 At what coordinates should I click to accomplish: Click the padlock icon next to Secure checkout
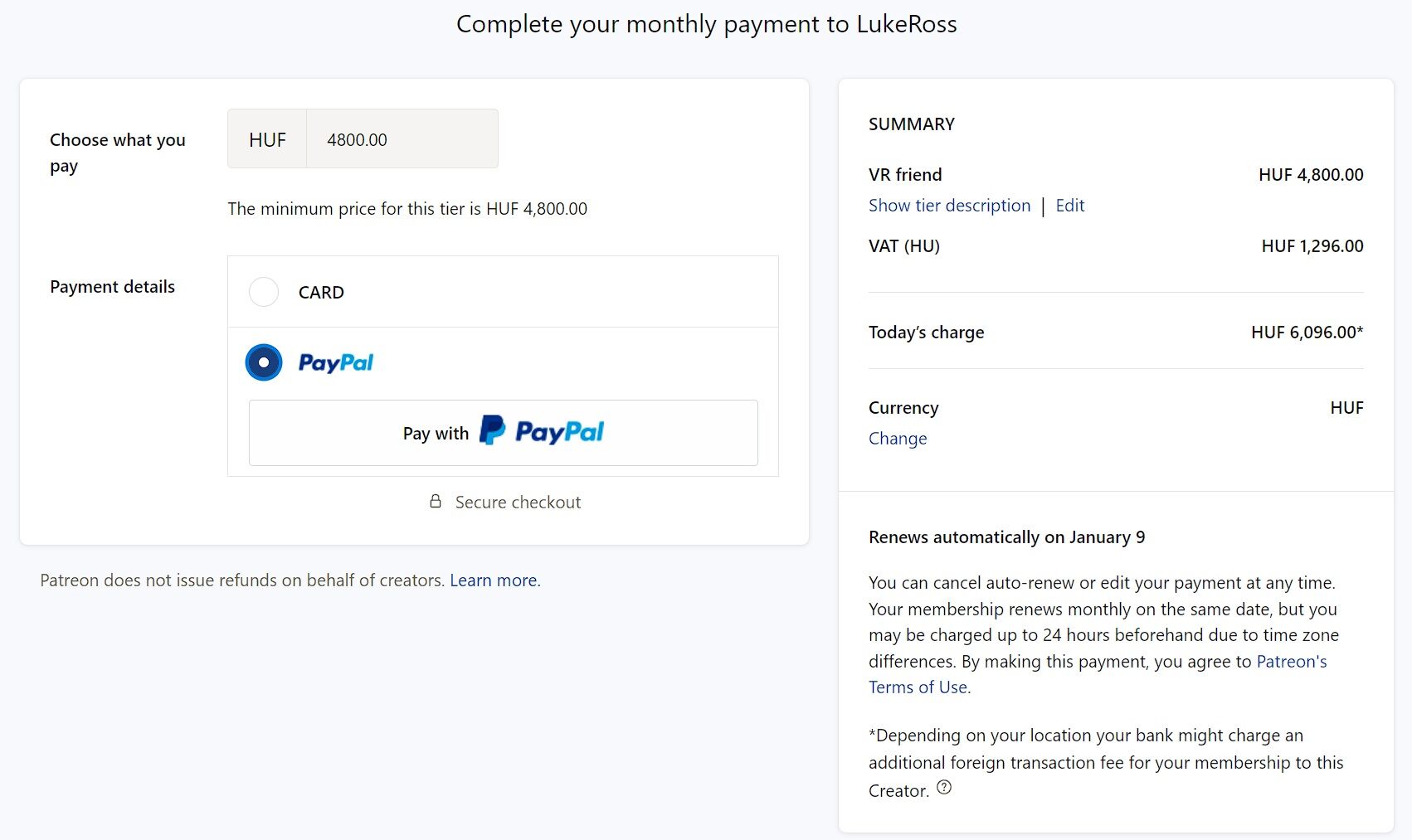coord(436,501)
